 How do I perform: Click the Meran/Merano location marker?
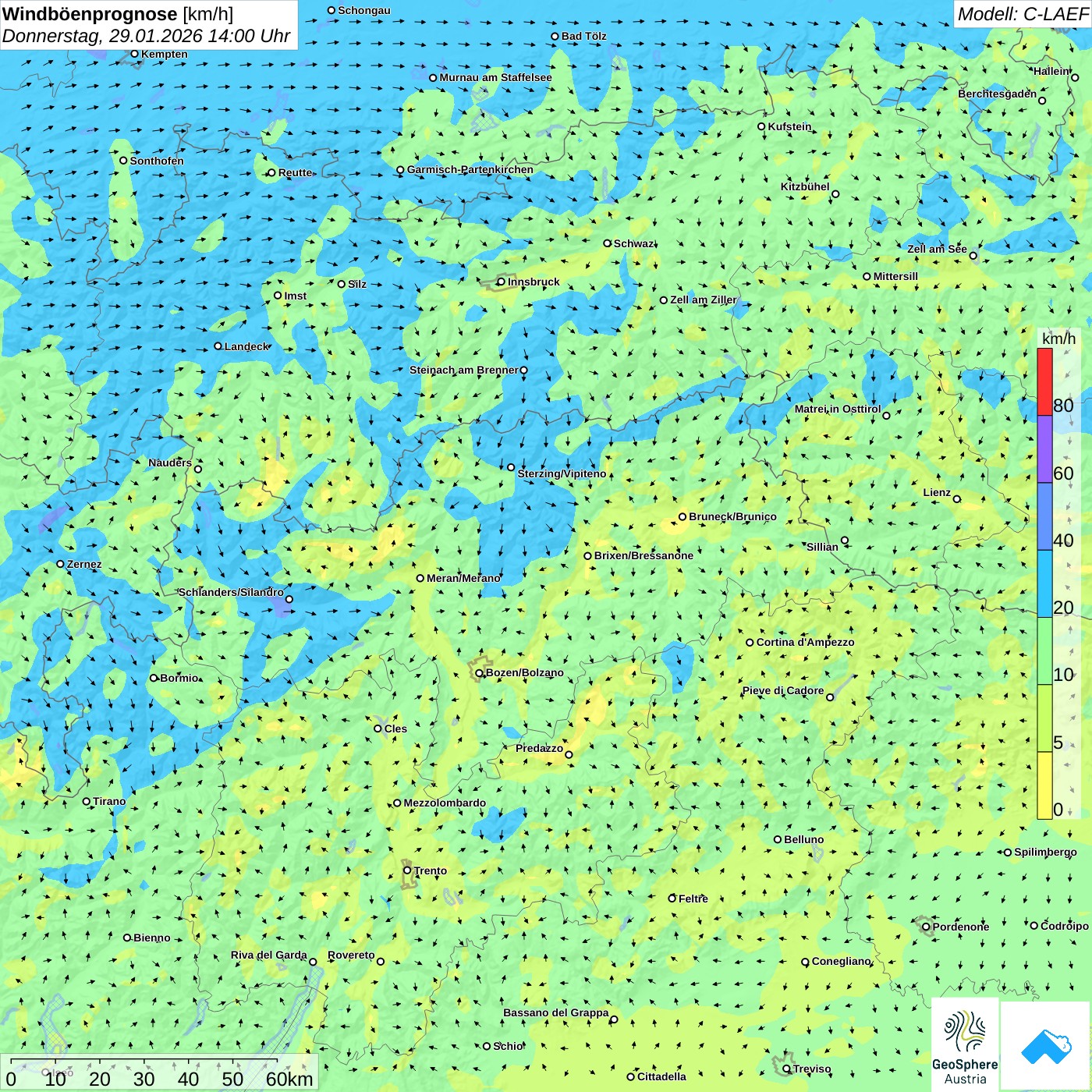click(x=420, y=578)
